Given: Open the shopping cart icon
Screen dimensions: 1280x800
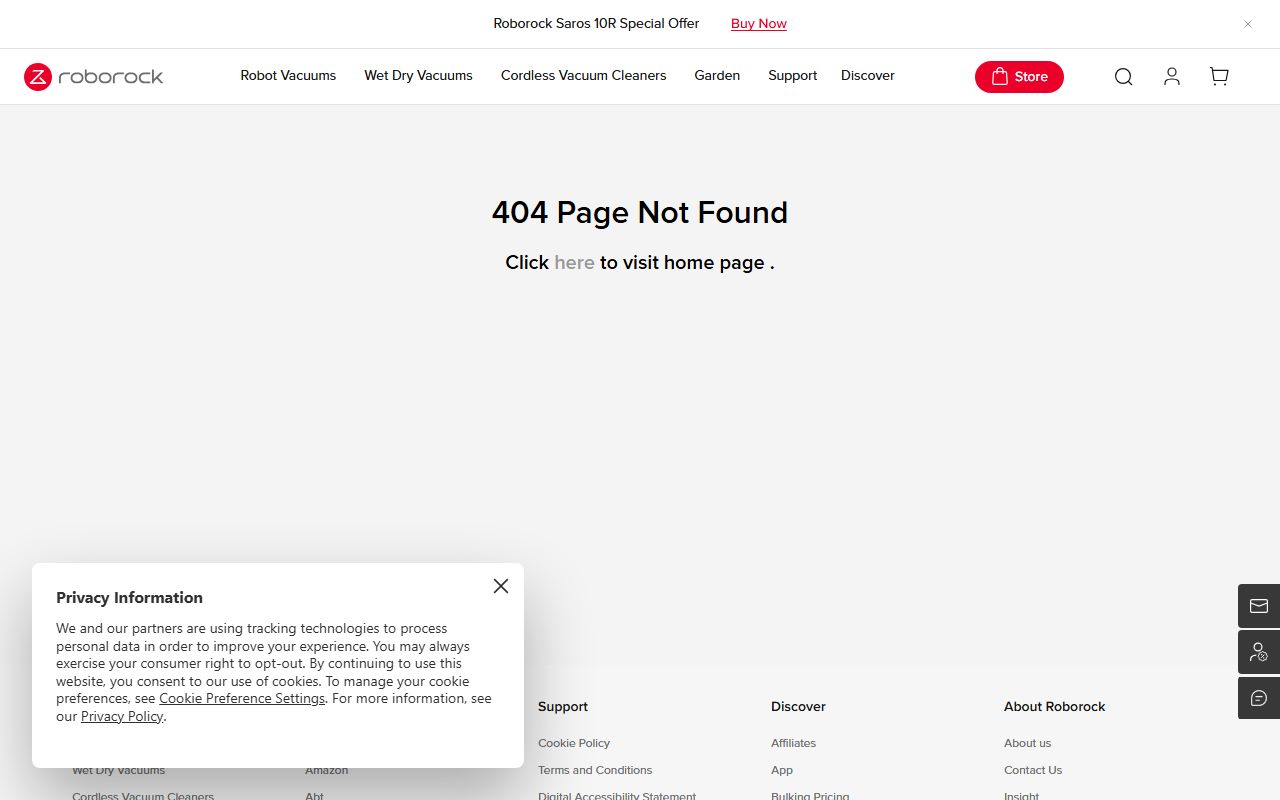Looking at the screenshot, I should [1219, 76].
